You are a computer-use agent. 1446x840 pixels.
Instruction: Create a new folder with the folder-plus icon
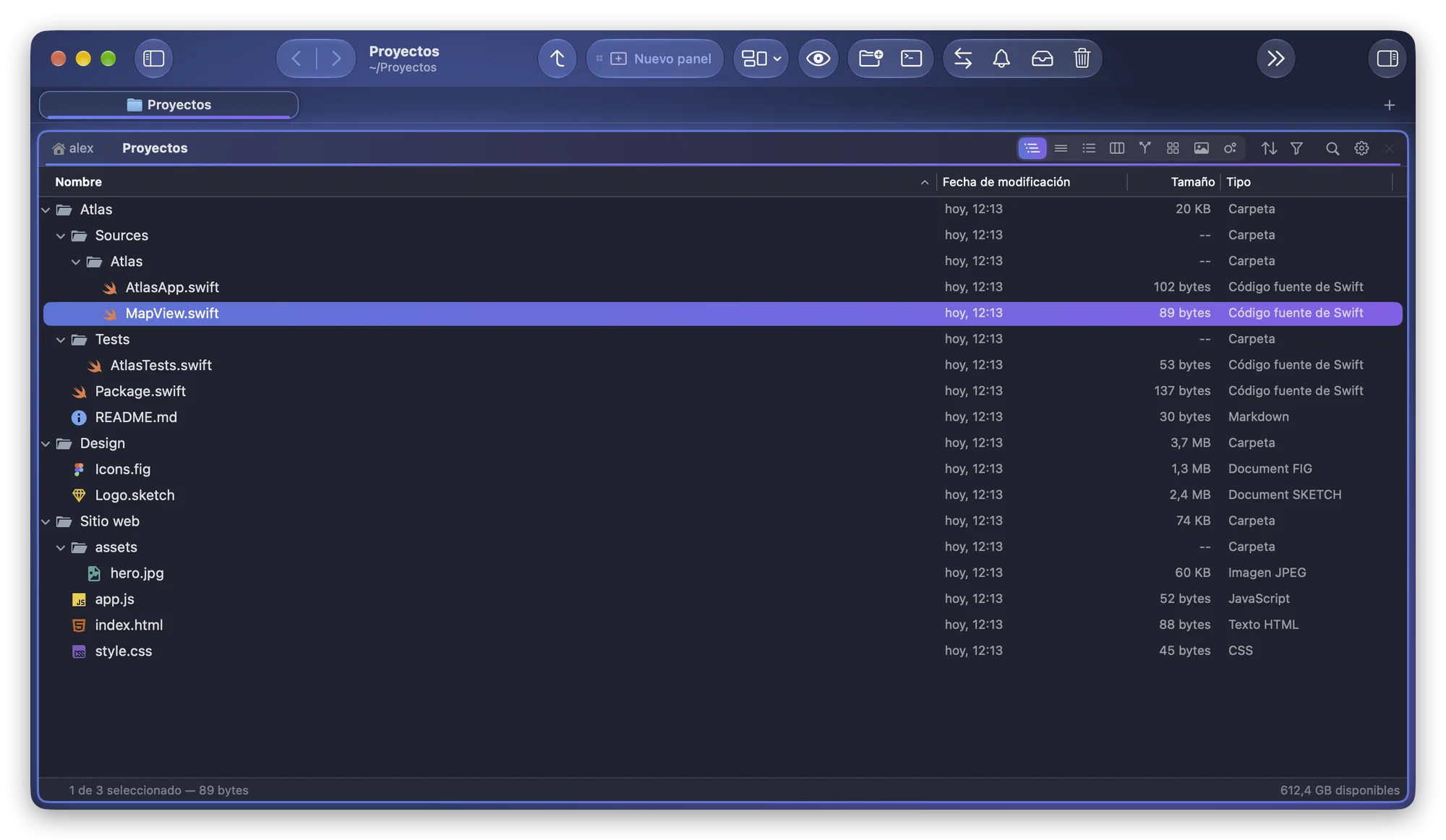(x=870, y=59)
